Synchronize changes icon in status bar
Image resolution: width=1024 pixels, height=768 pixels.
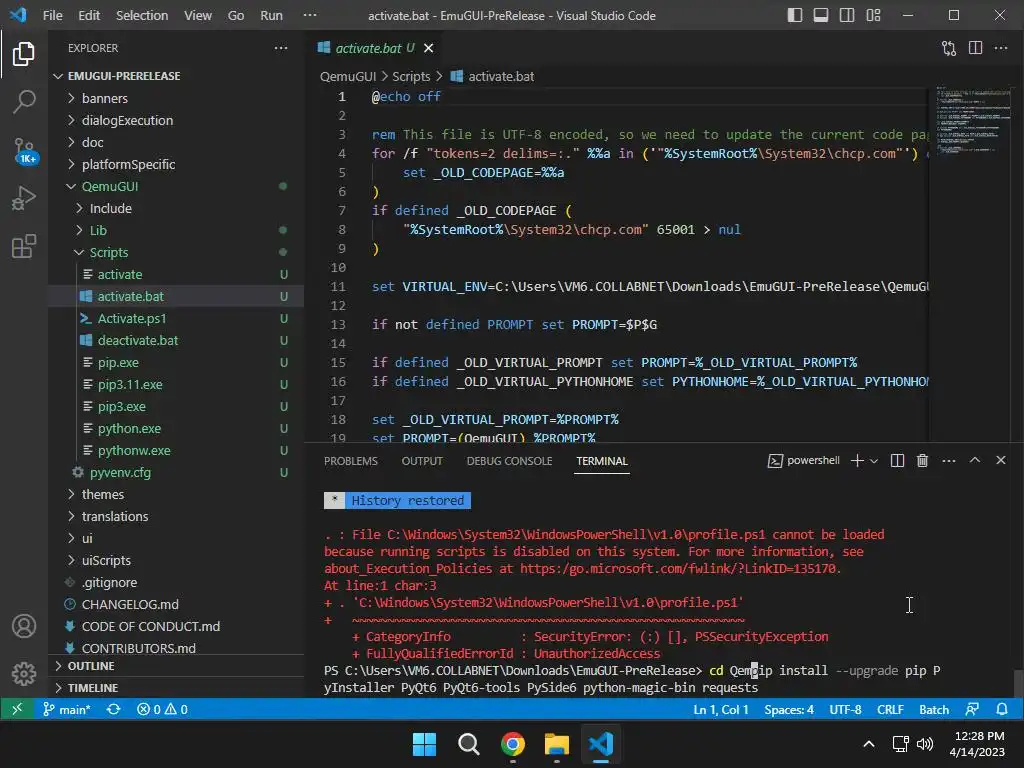click(114, 709)
